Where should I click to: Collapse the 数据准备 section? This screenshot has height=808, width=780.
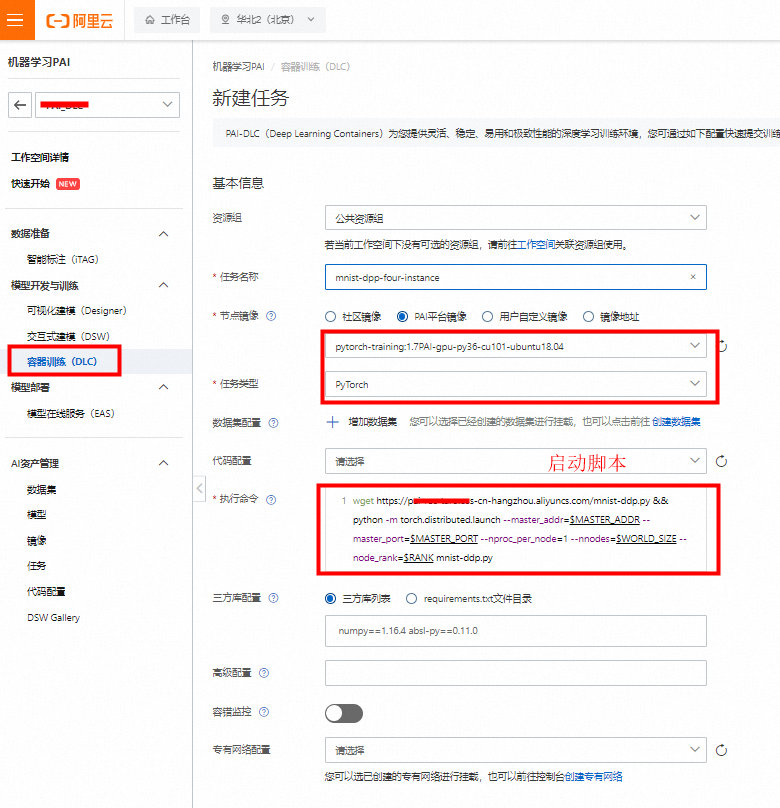[164, 233]
